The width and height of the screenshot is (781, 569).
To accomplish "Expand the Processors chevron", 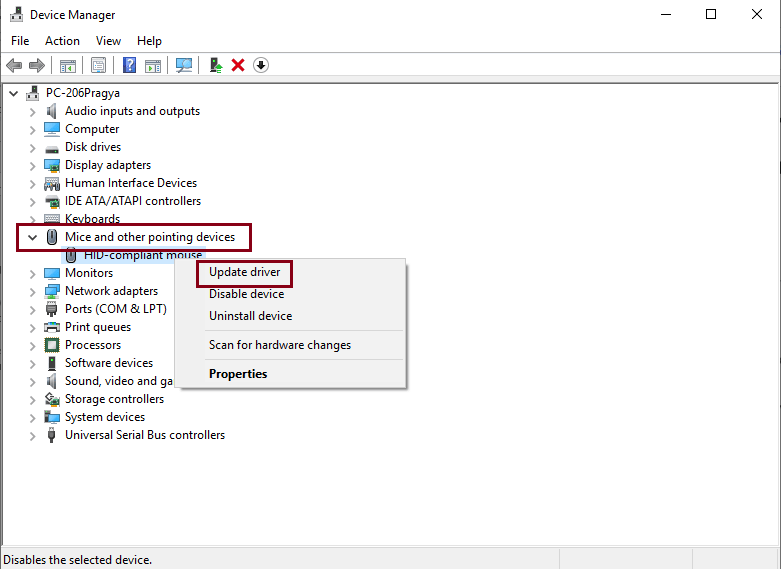I will pos(32,345).
